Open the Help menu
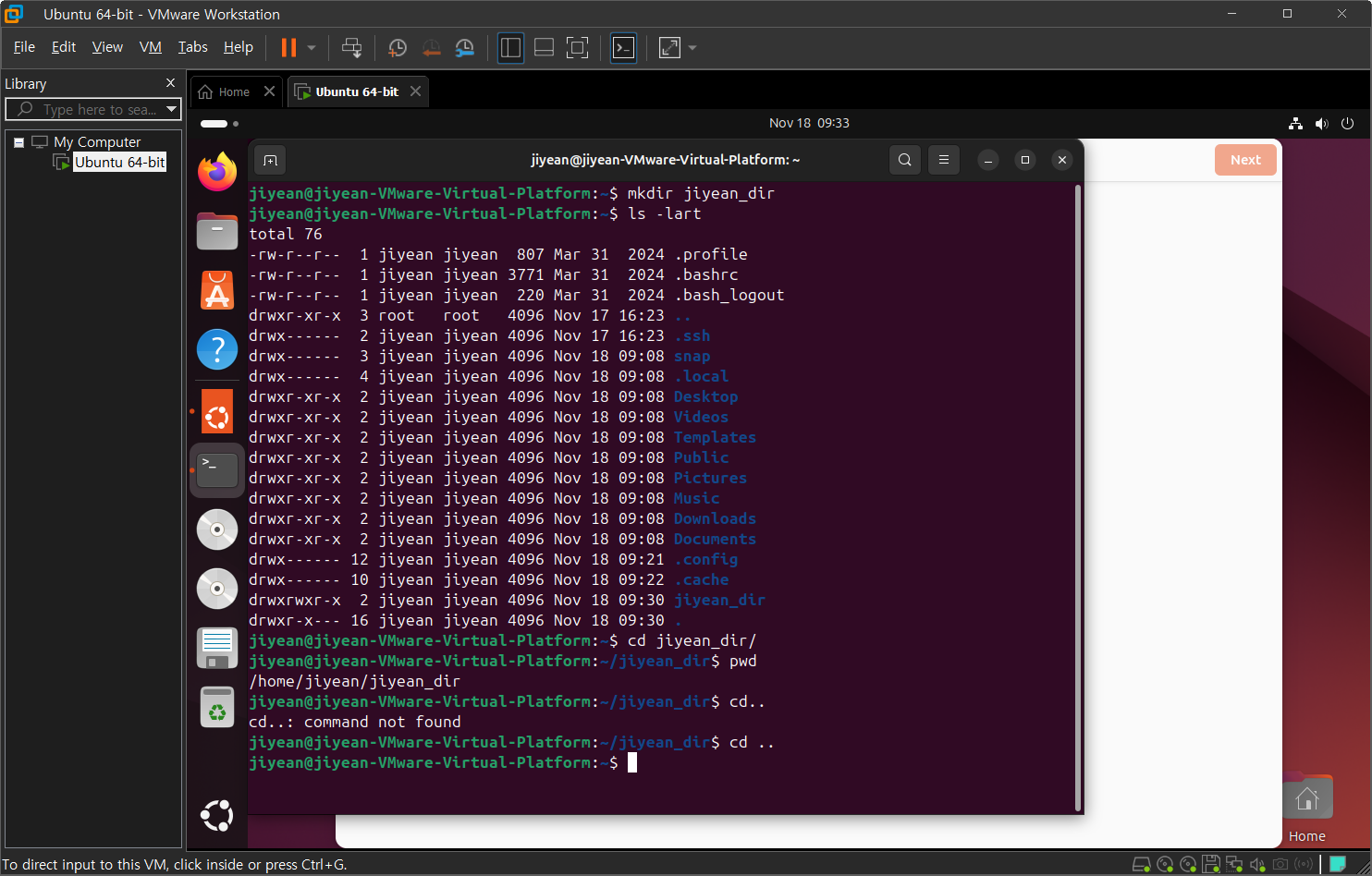The width and height of the screenshot is (1372, 876). pos(238,47)
